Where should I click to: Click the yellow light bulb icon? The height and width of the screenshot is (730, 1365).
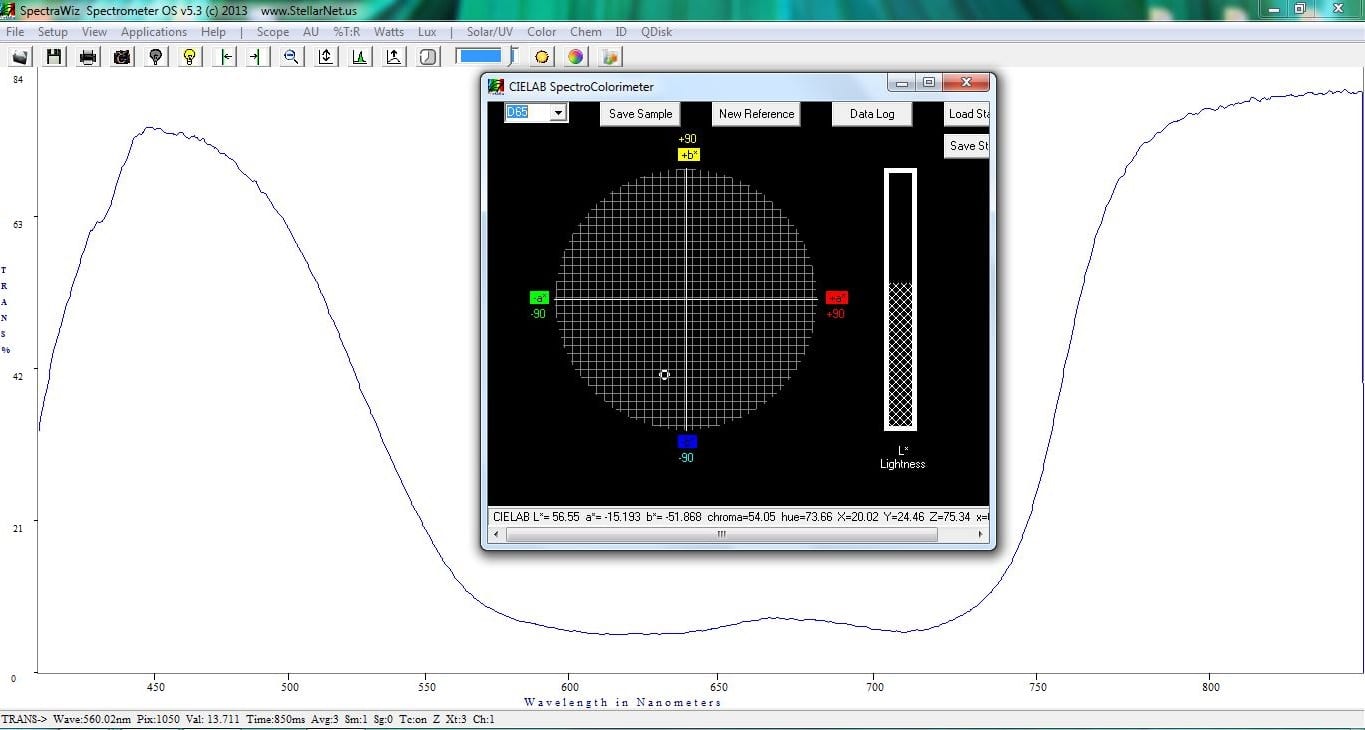coord(190,57)
